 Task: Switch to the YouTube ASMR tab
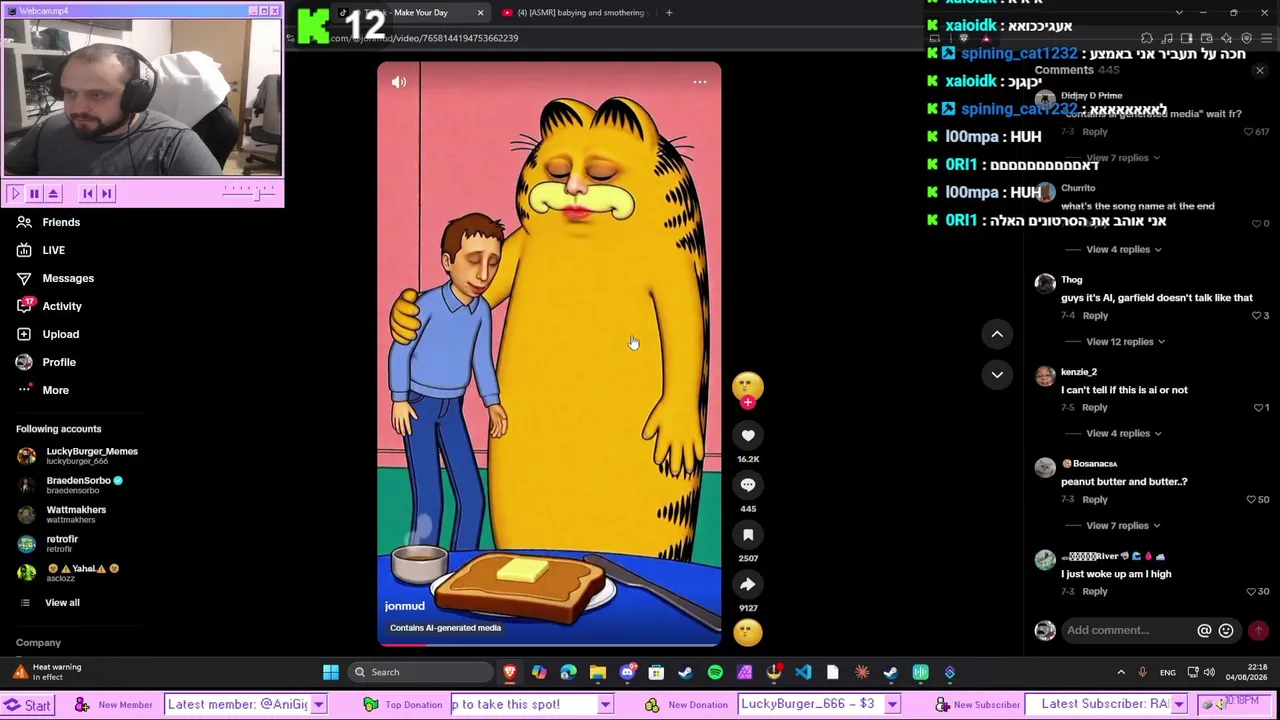click(x=575, y=13)
